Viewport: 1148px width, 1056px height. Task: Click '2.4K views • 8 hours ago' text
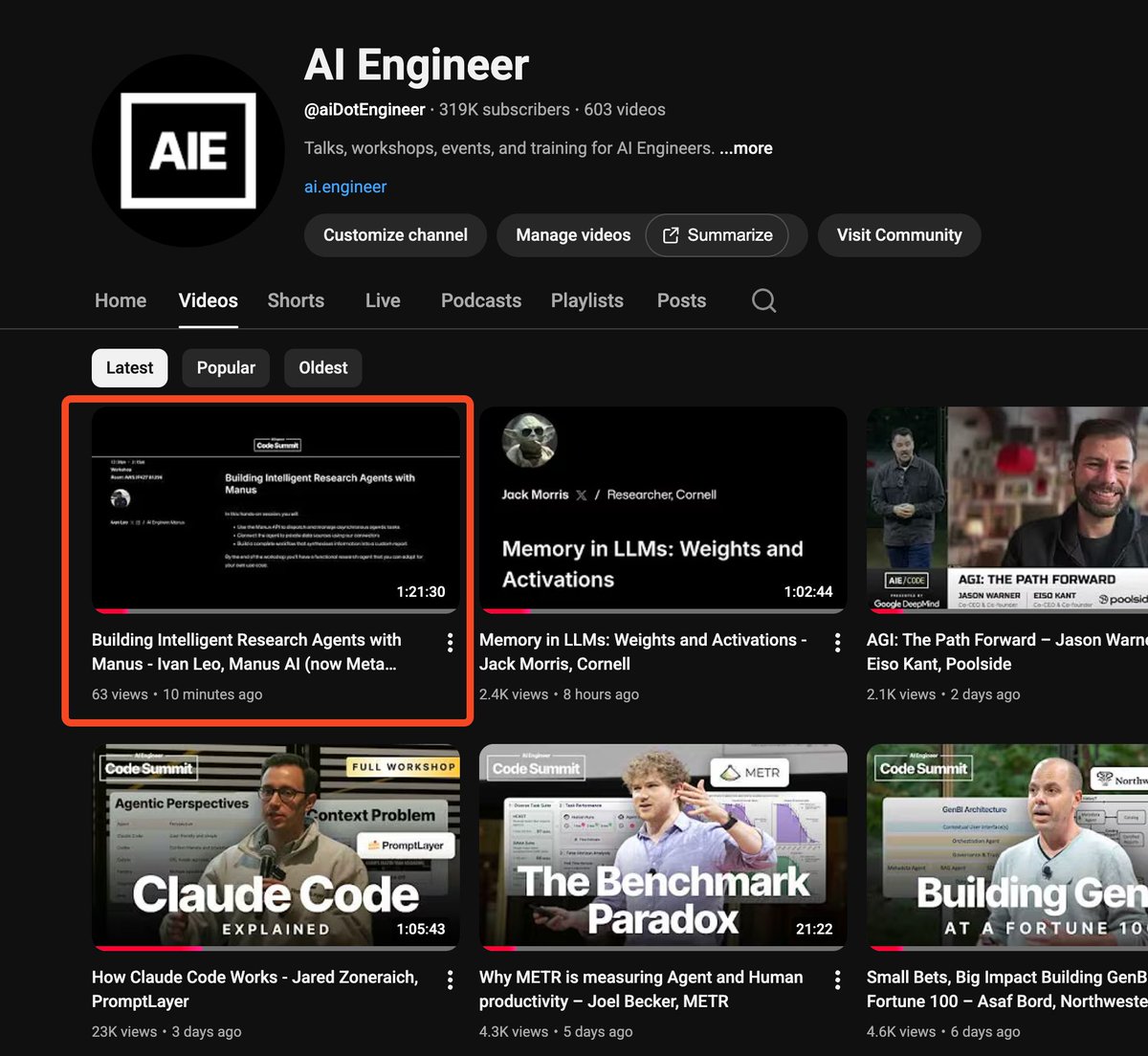559,694
